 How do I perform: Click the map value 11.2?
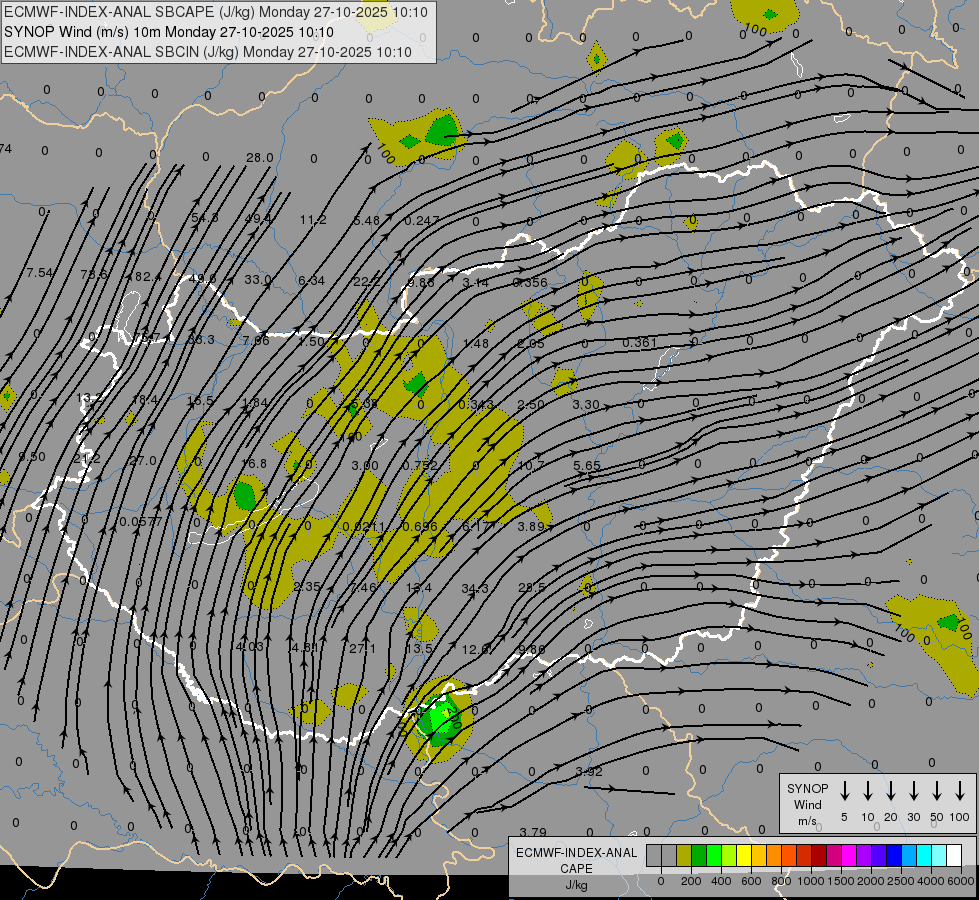click(313, 219)
